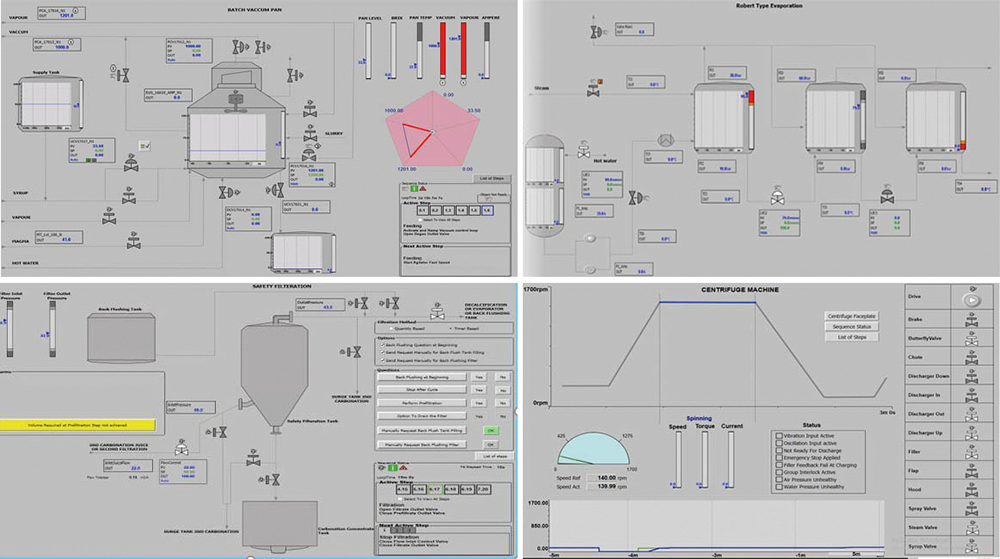Open the FlowControl faceplate in Filtration
Image resolution: width=1000 pixels, height=559 pixels.
[x=182, y=471]
